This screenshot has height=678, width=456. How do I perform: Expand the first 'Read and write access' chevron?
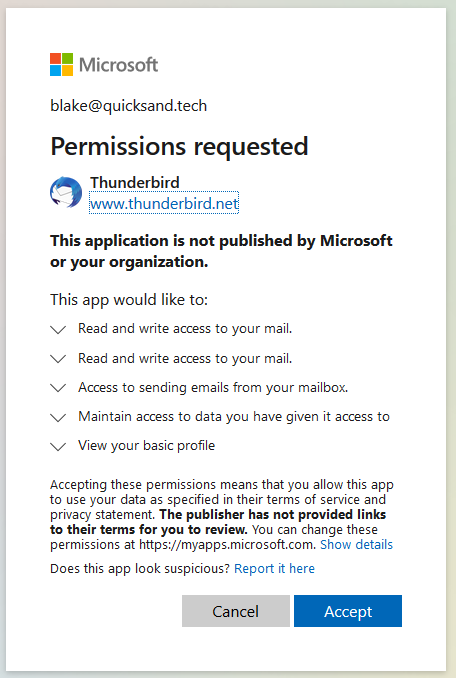pos(58,329)
